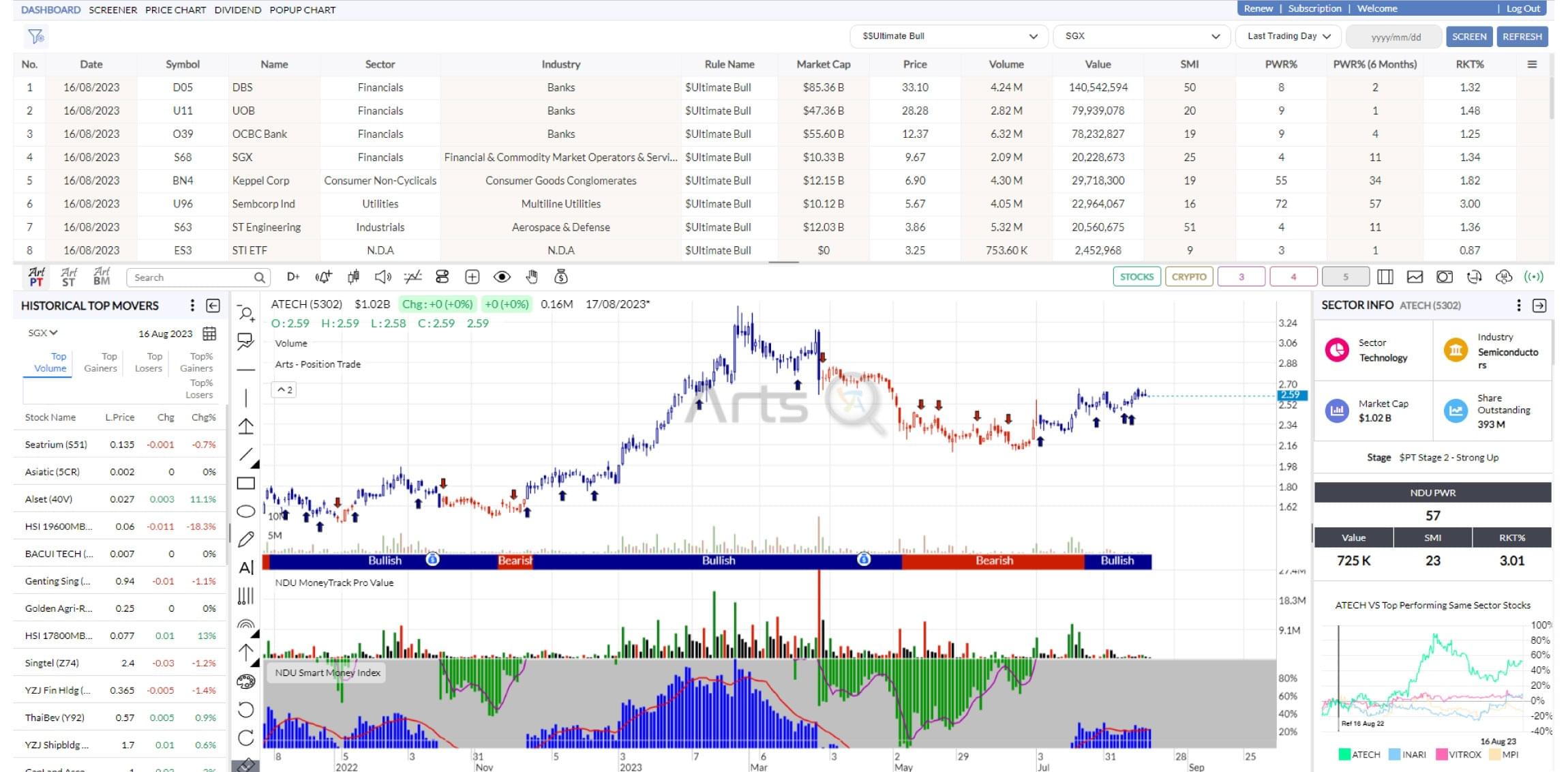1568x772 pixels.
Task: Select the text annotation tool
Action: click(246, 567)
